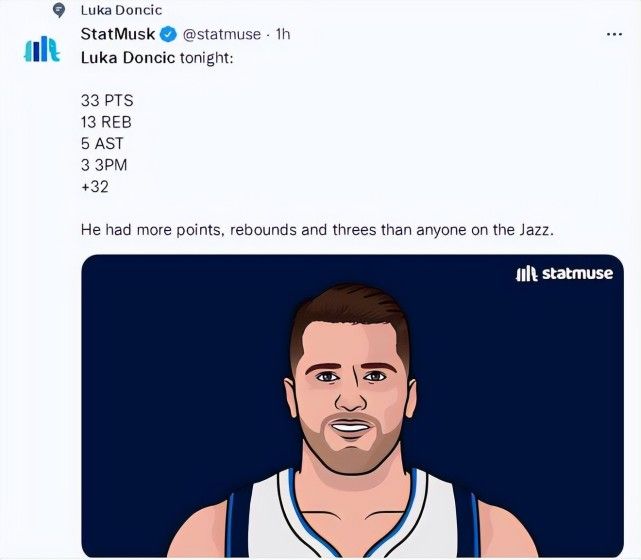Click bold Luka Doncic in the tweet text
Screen dimensions: 641x560
pos(127,57)
